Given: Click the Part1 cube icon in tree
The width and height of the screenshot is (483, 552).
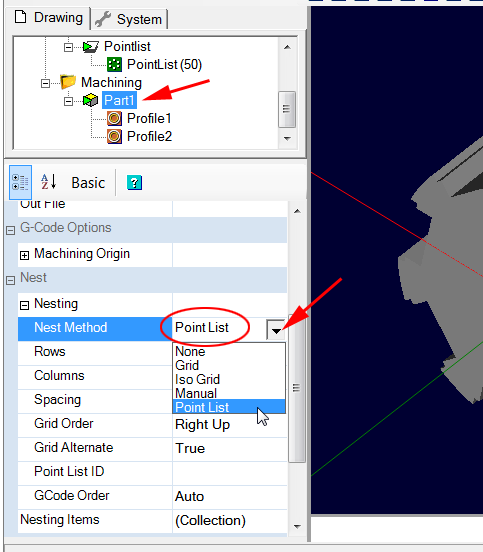Looking at the screenshot, I should coord(90,100).
